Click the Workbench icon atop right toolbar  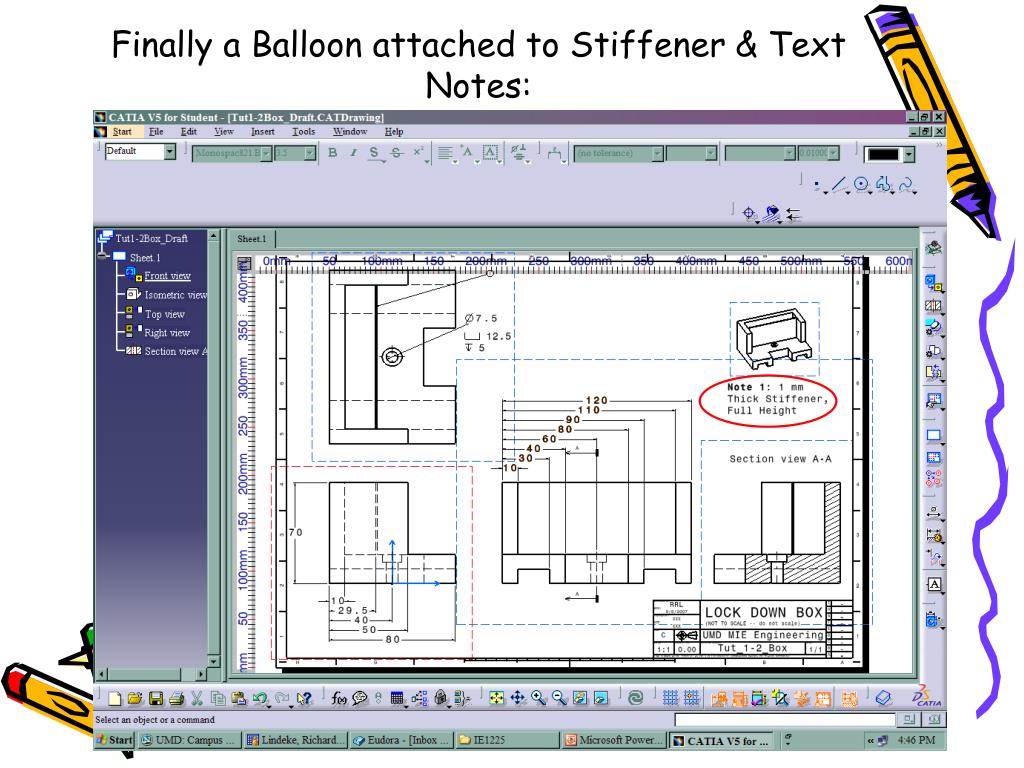tap(934, 248)
